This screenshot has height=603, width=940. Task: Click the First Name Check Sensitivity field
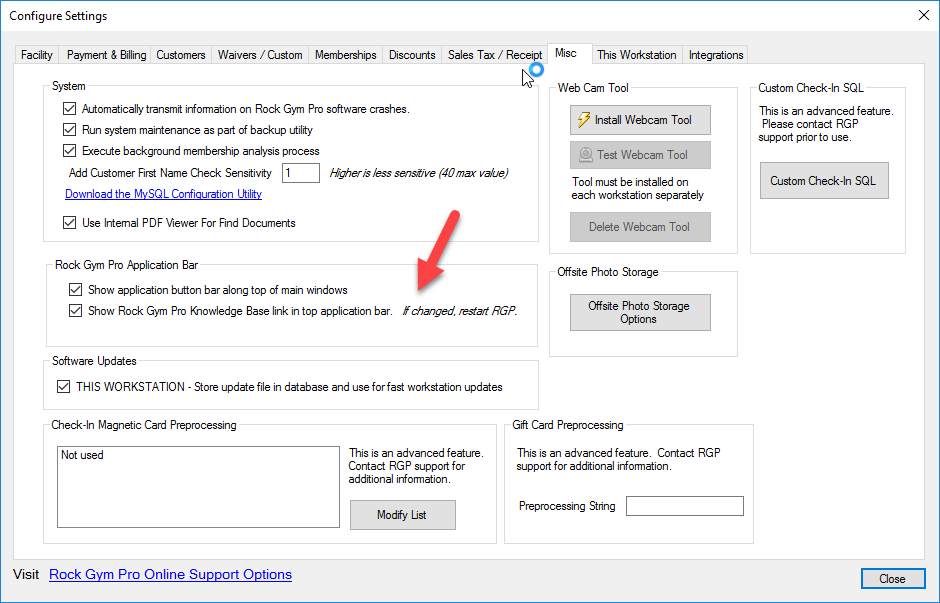coord(301,173)
